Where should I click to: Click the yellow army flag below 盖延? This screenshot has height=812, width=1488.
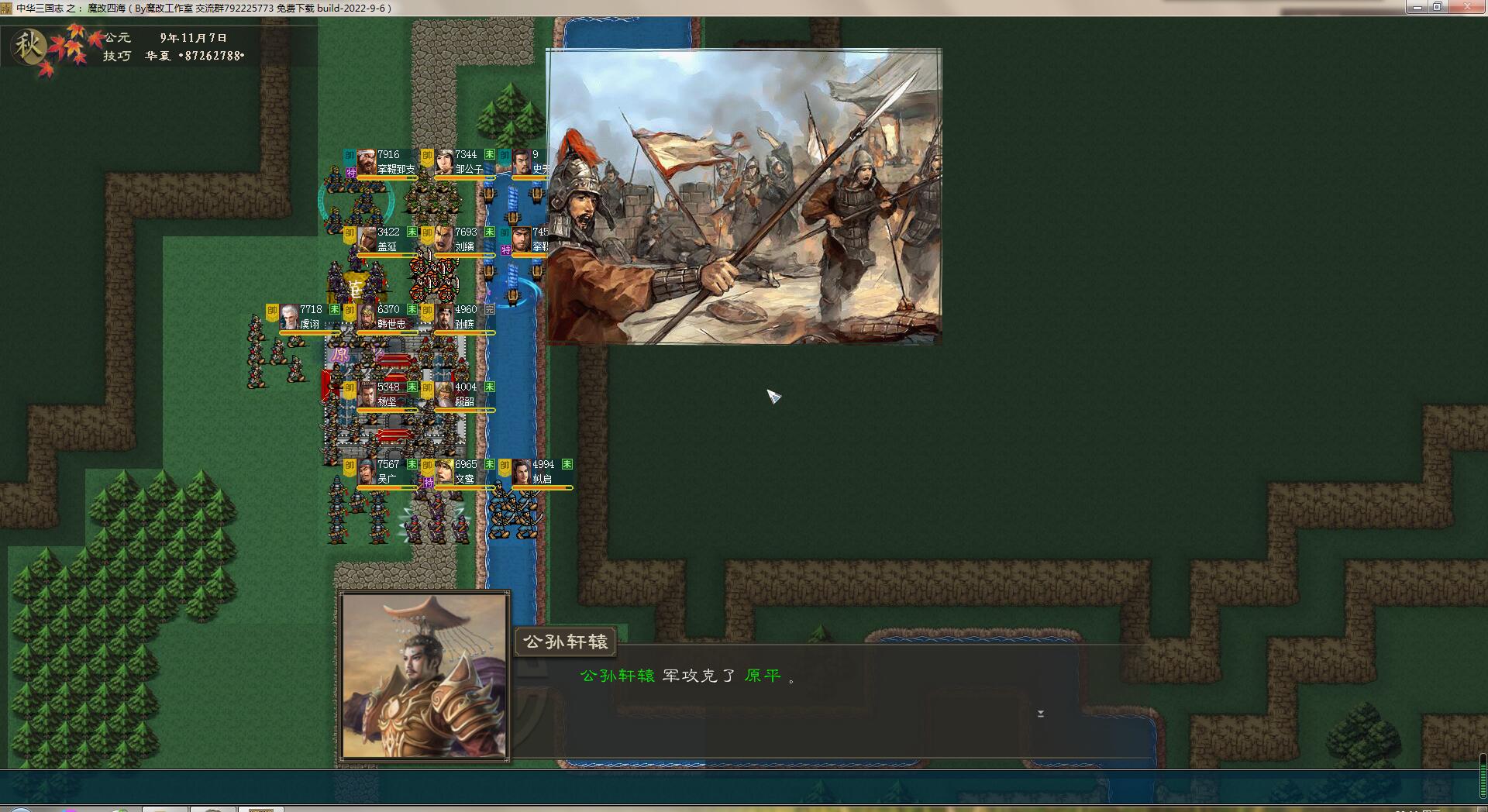point(354,288)
